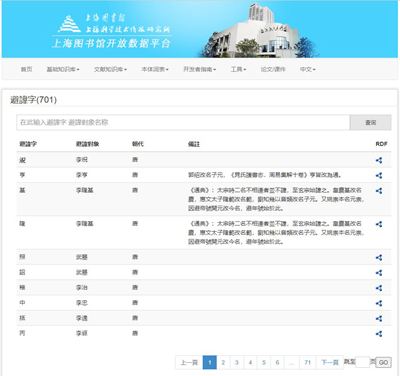Open the RDF icon for the 隆 row
400x376 pixels.
379,224
